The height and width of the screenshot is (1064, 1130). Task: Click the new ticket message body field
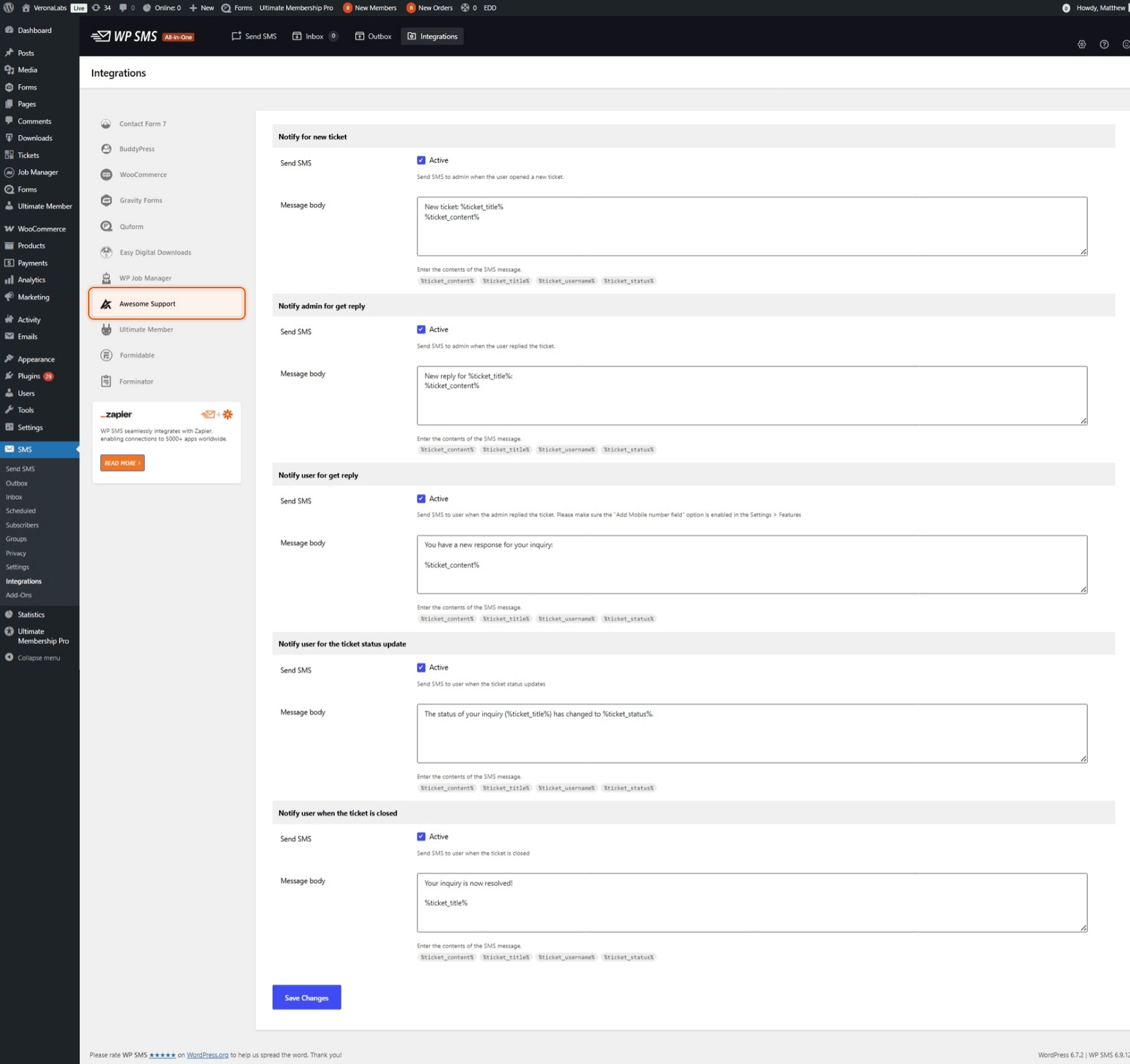click(x=752, y=226)
